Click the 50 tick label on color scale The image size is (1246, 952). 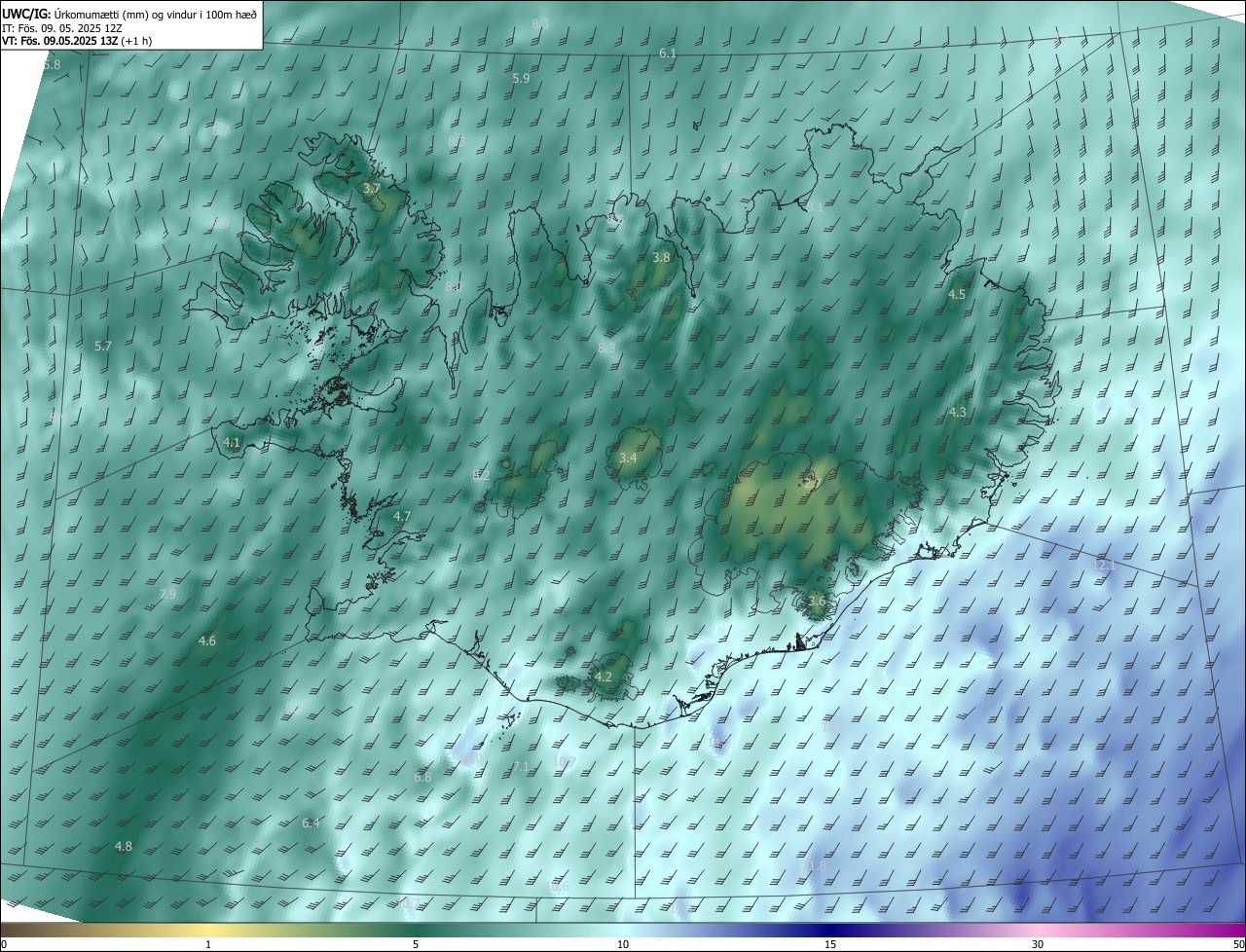[1238, 945]
